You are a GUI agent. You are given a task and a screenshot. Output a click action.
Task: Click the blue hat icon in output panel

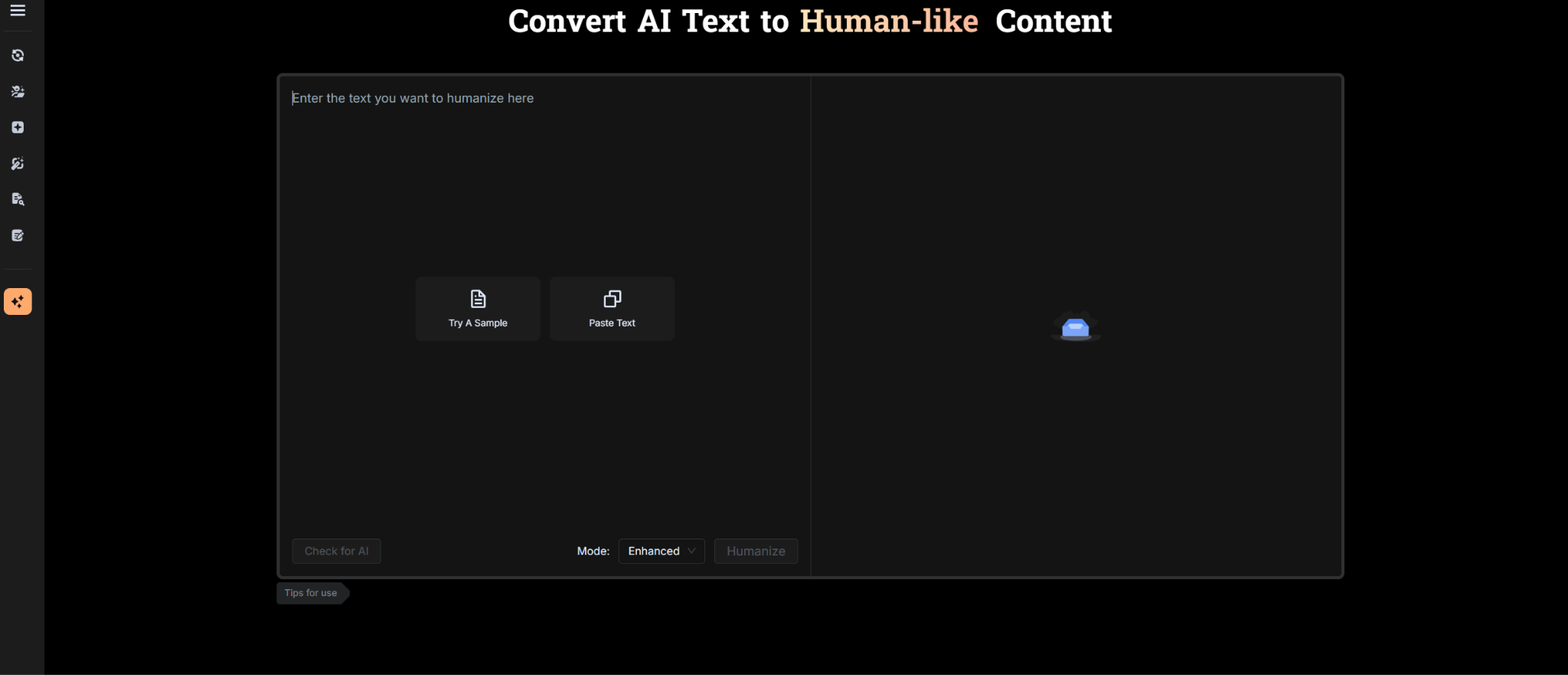click(1076, 328)
